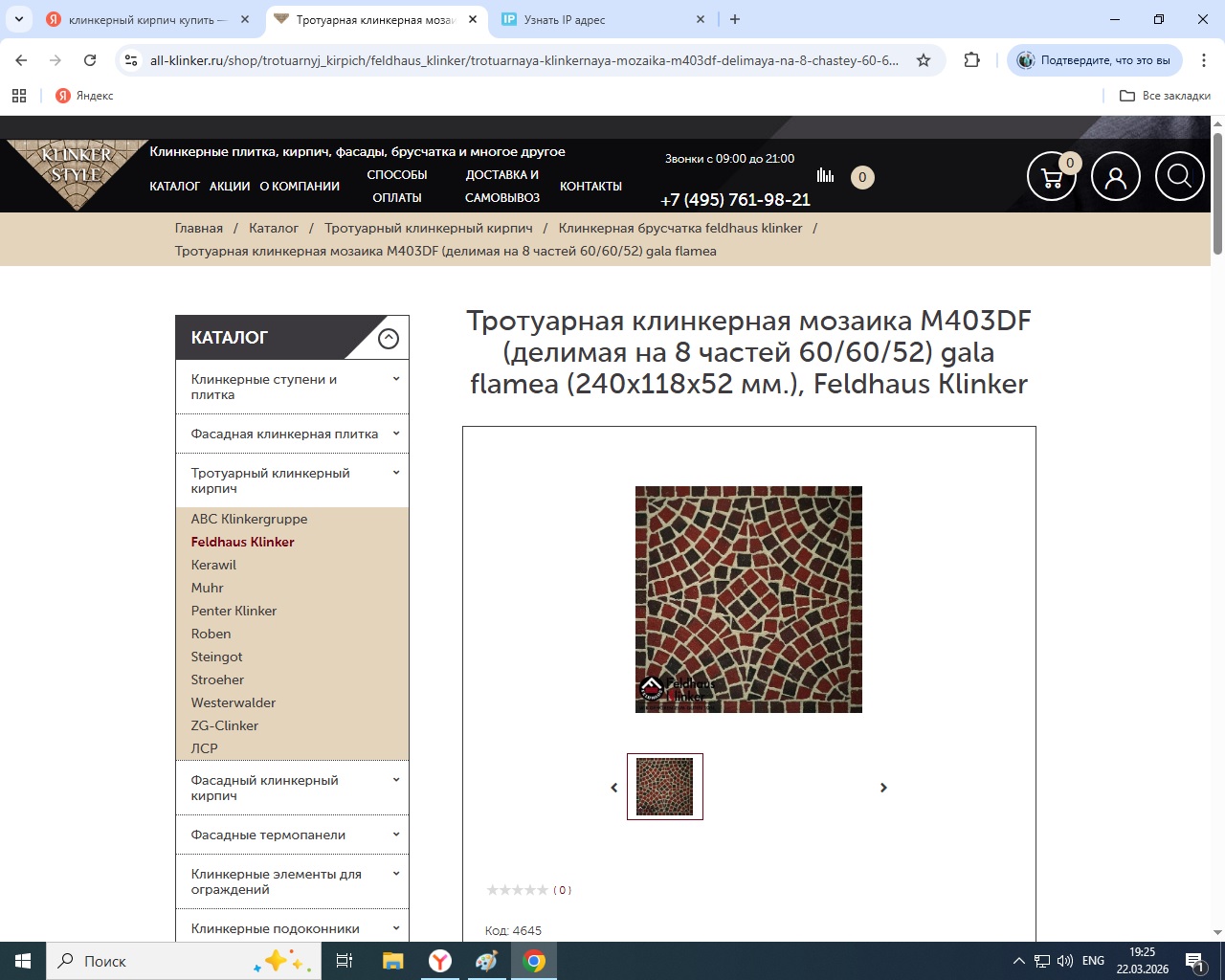Select ABC Klinkergruppe brand

(249, 519)
